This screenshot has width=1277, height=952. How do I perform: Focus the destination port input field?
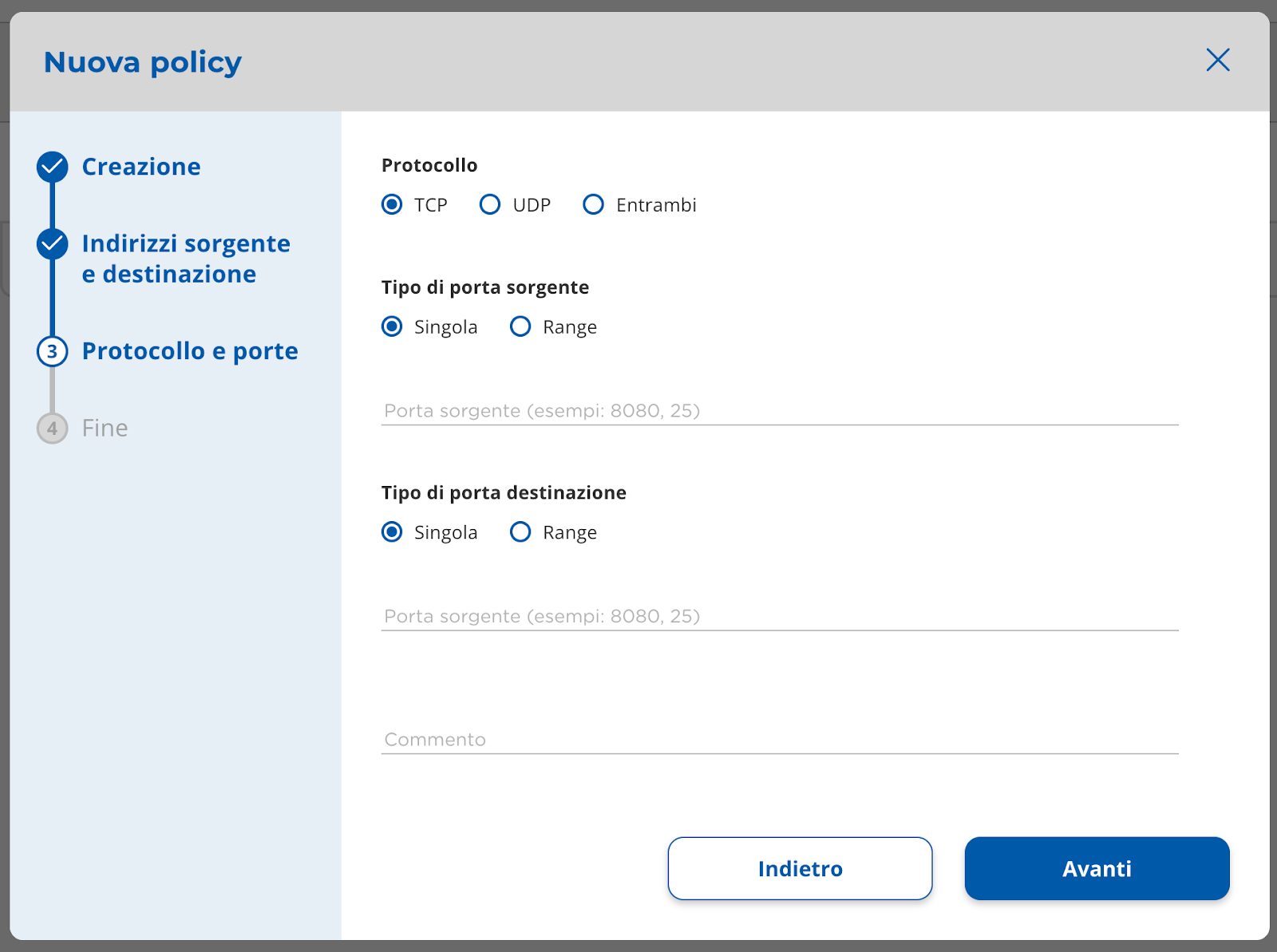coord(780,616)
